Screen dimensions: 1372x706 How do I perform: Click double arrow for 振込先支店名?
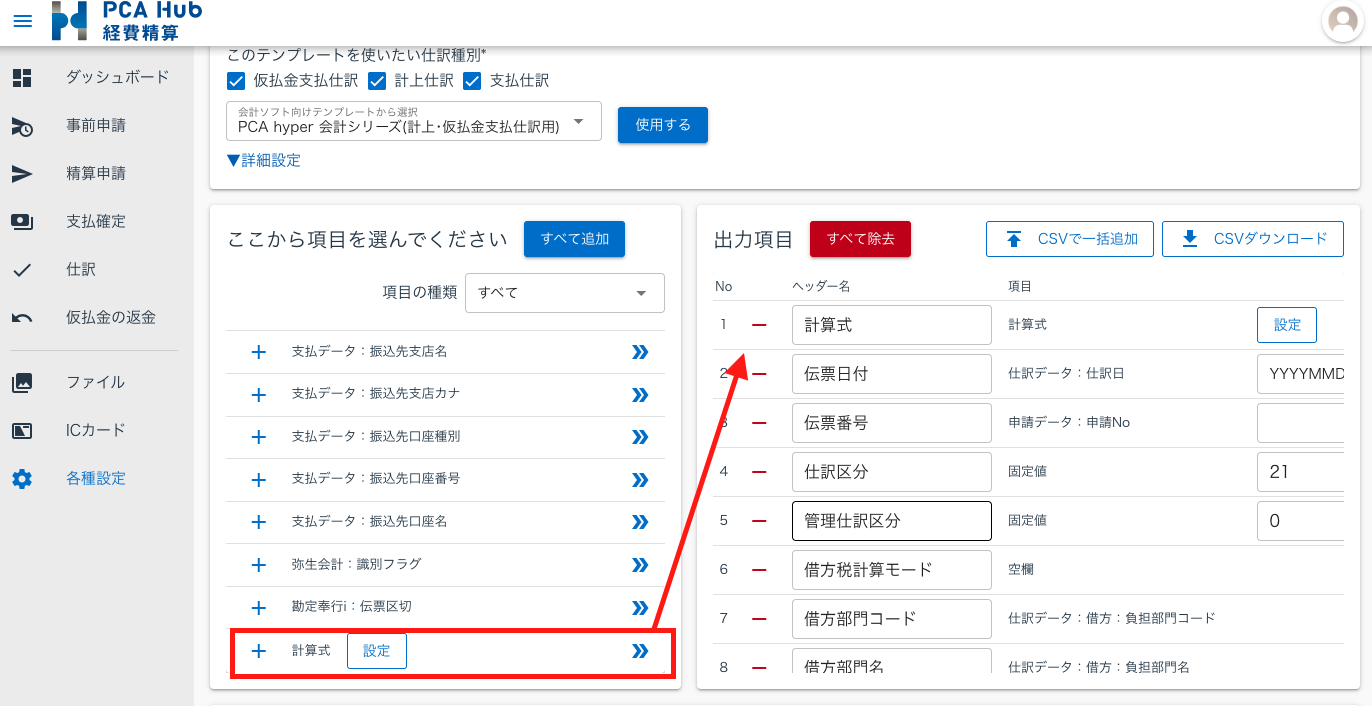640,352
